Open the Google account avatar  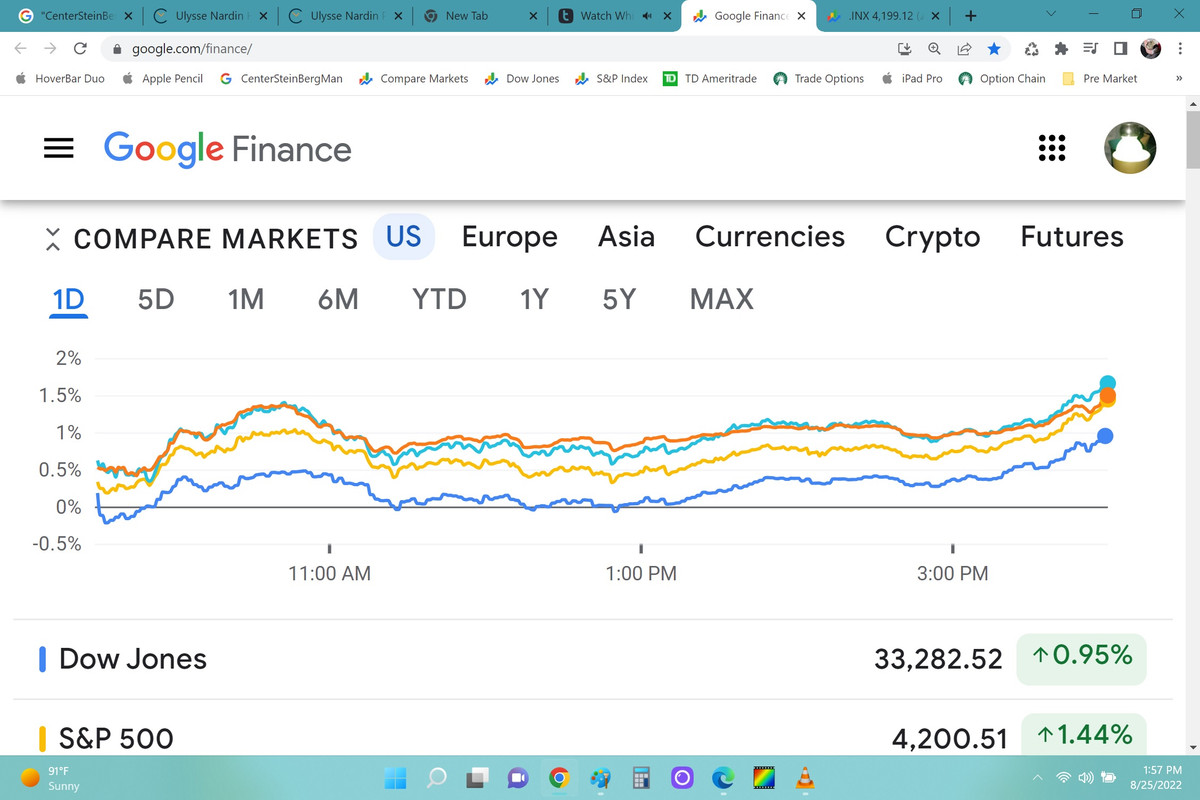click(x=1130, y=148)
